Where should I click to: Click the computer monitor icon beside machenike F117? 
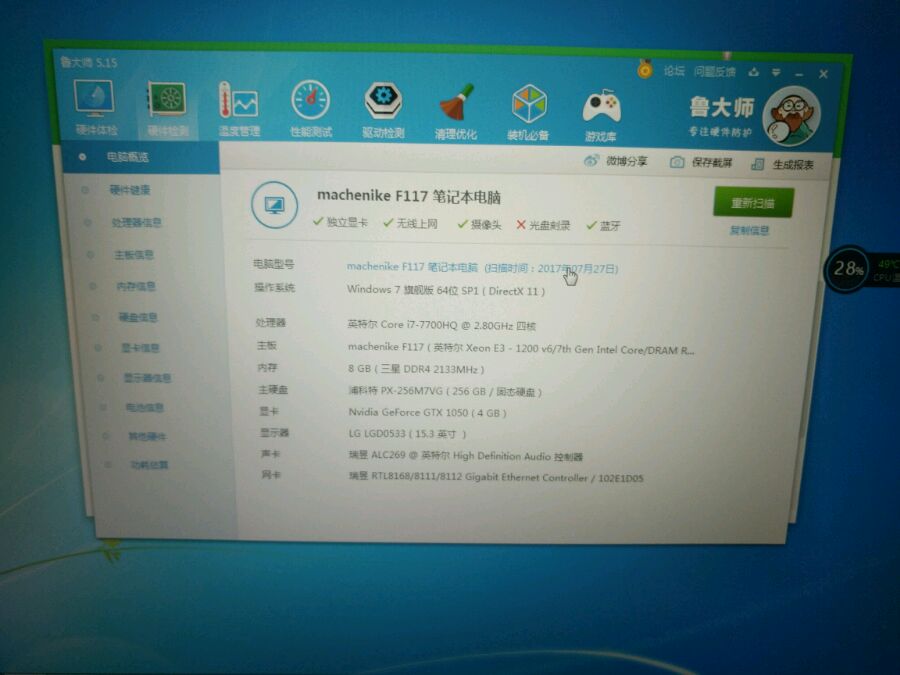(274, 205)
